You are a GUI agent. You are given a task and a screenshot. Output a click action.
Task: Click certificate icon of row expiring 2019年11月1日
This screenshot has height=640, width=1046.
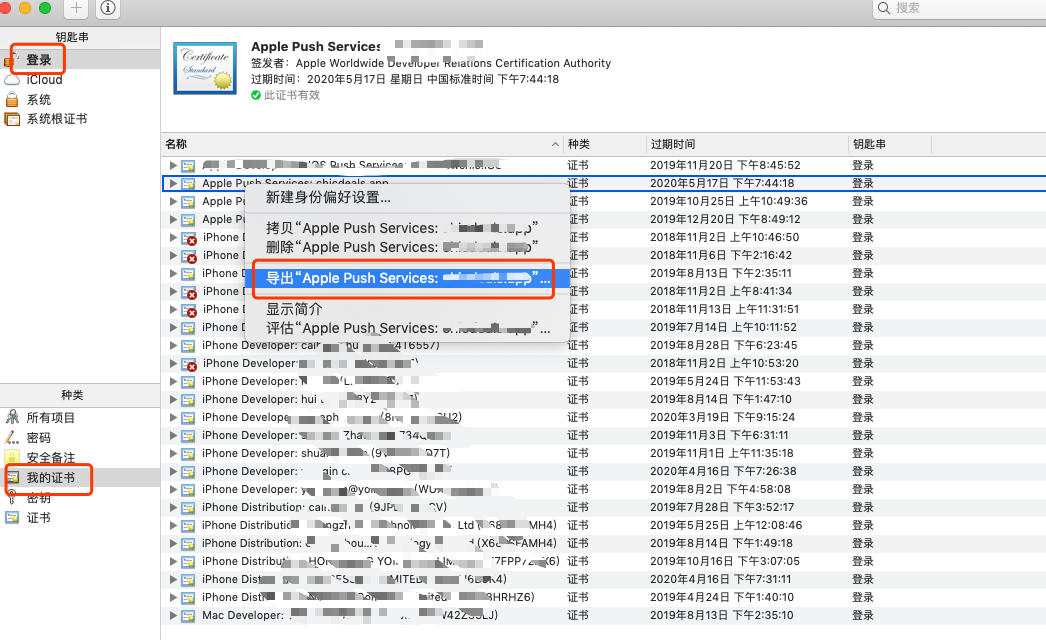pyautogui.click(x=189, y=454)
